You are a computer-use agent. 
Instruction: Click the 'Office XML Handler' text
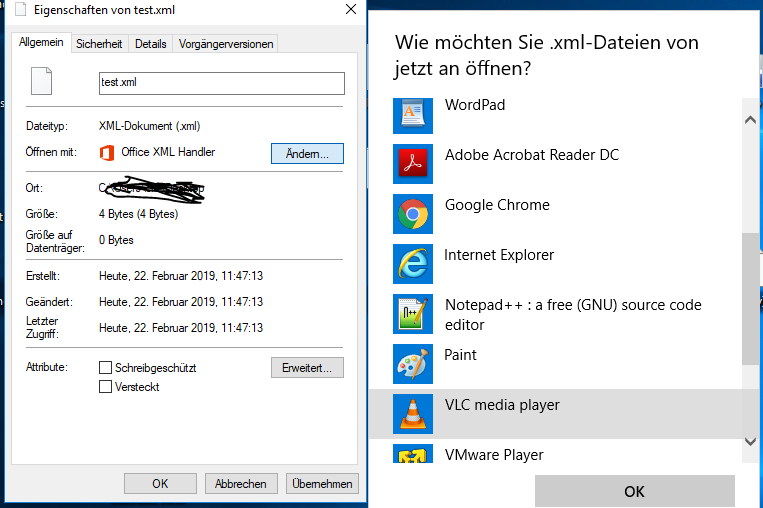168,152
